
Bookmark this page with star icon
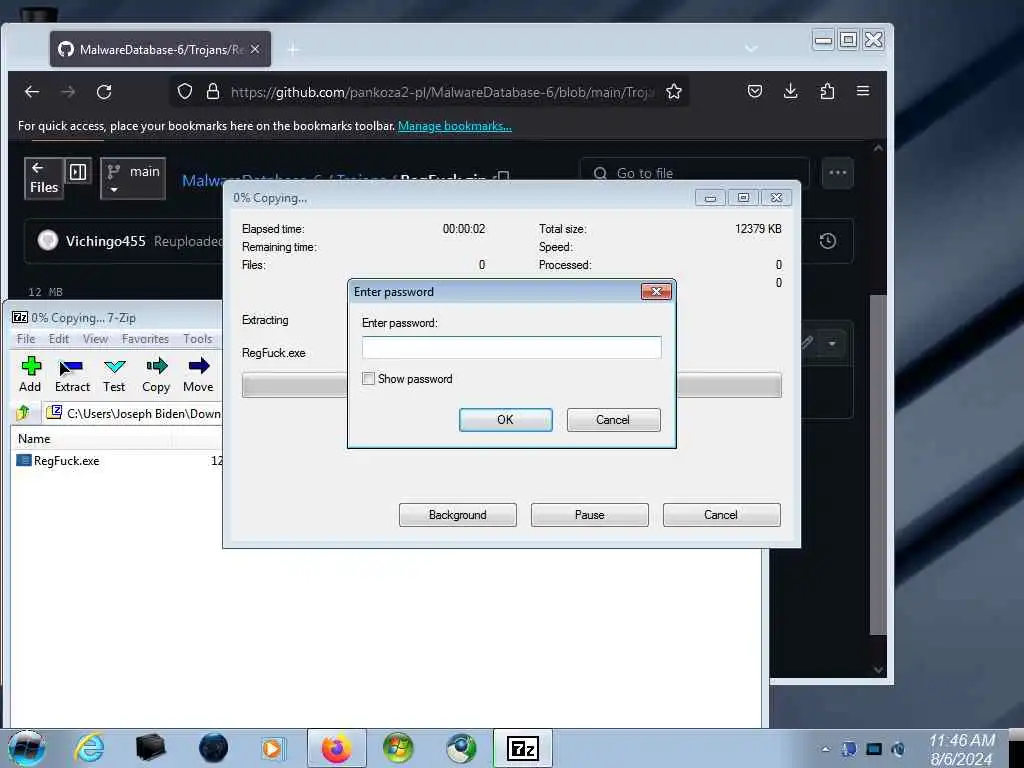click(674, 91)
